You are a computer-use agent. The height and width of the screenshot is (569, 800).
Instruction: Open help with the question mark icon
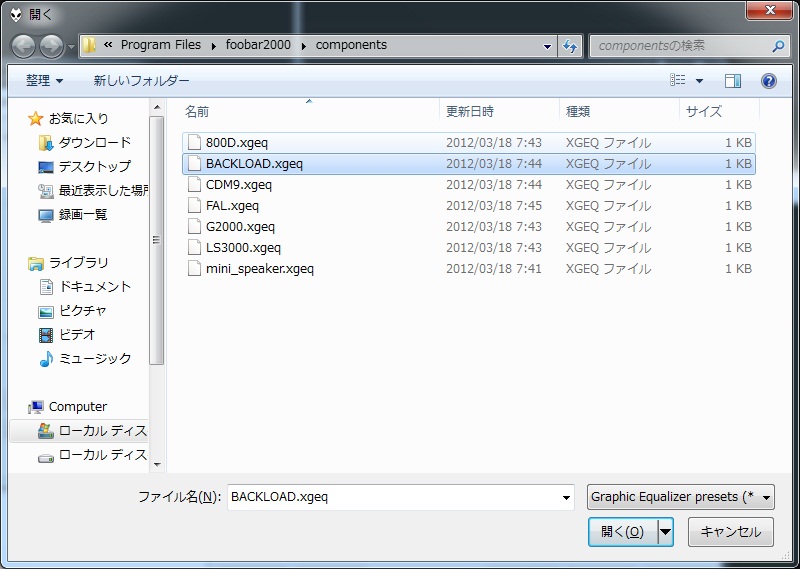pos(768,81)
